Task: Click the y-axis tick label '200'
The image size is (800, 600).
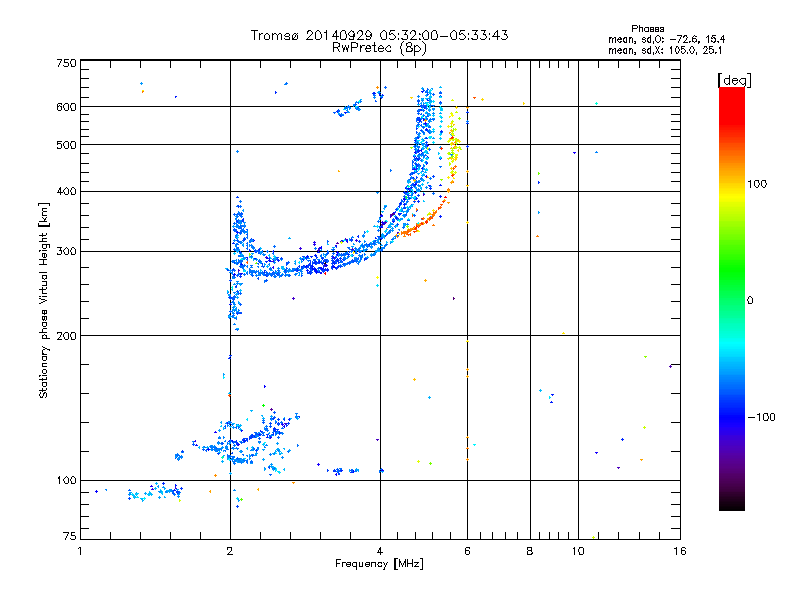Action: tap(66, 336)
